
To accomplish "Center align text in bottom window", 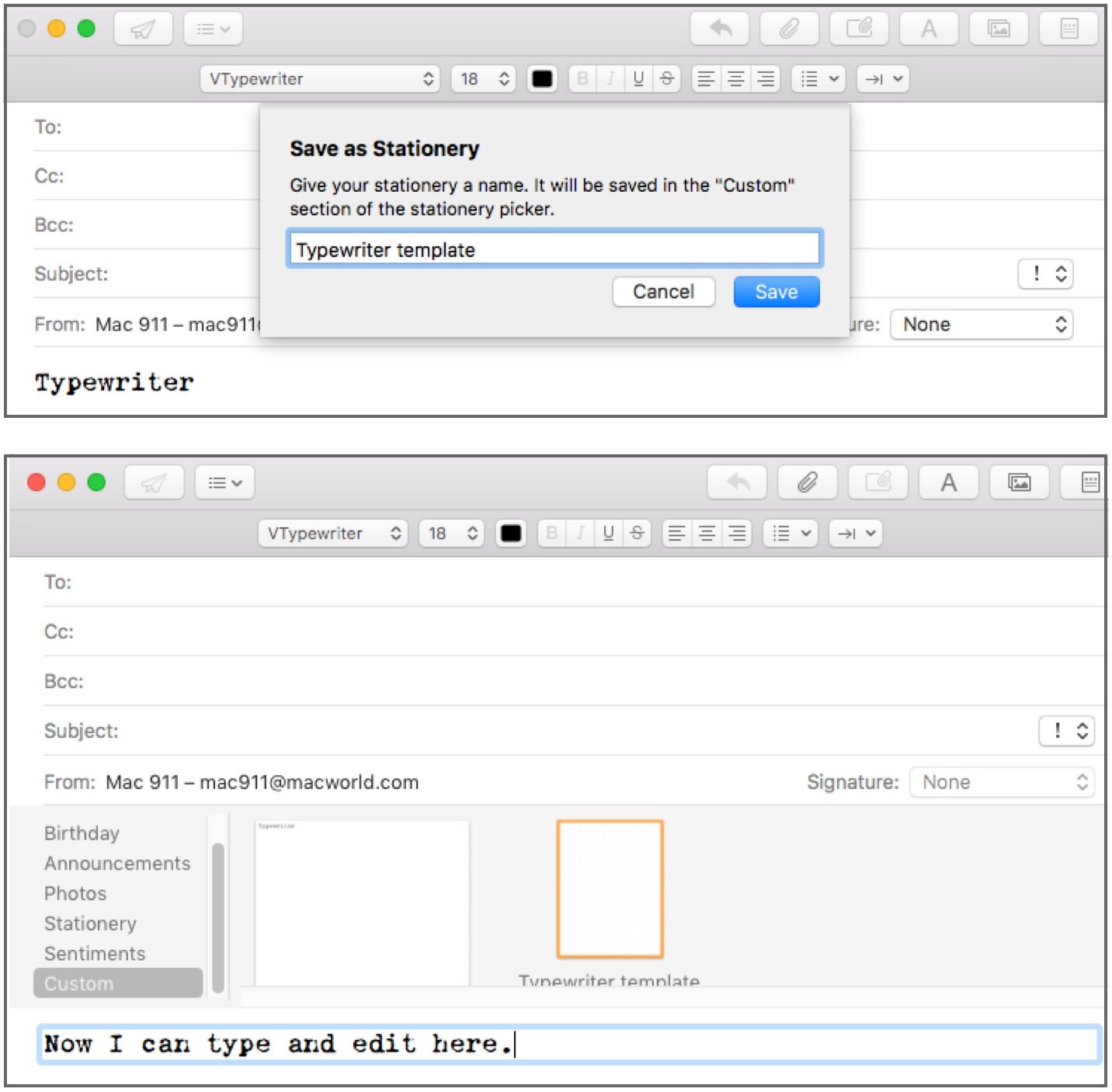I will (x=707, y=534).
